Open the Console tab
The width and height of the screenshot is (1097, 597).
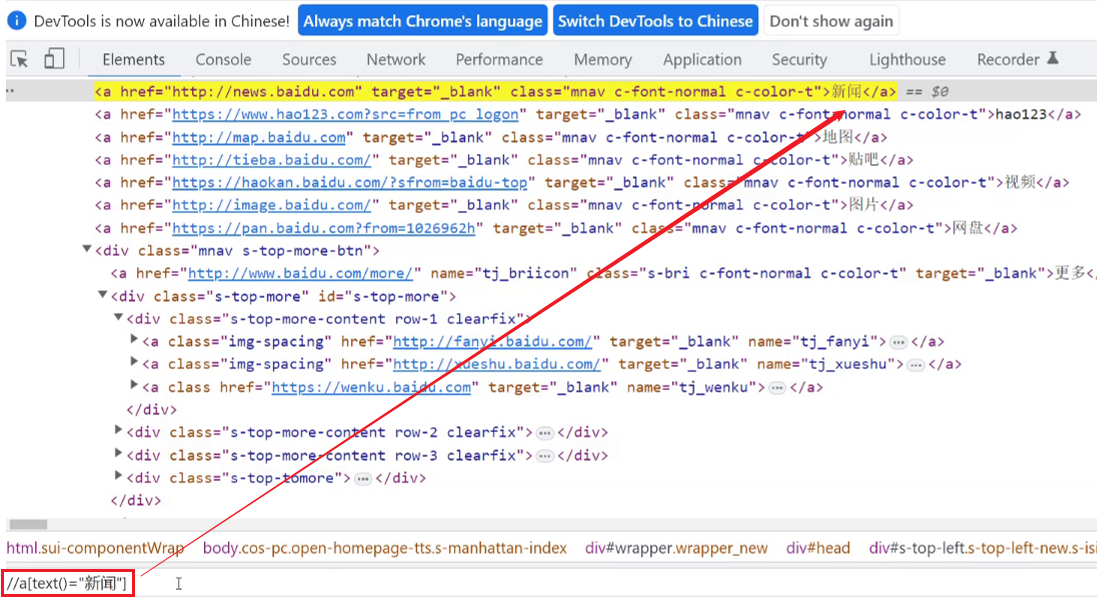tap(223, 59)
